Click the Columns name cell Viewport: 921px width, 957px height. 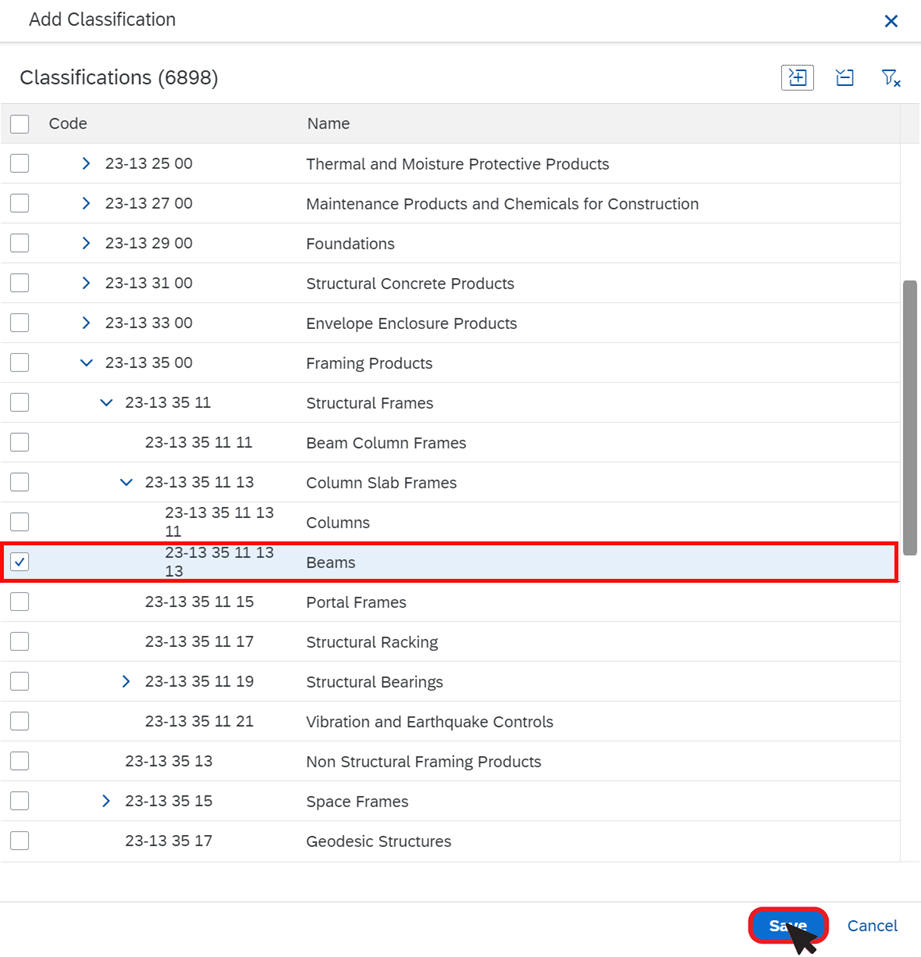(338, 522)
